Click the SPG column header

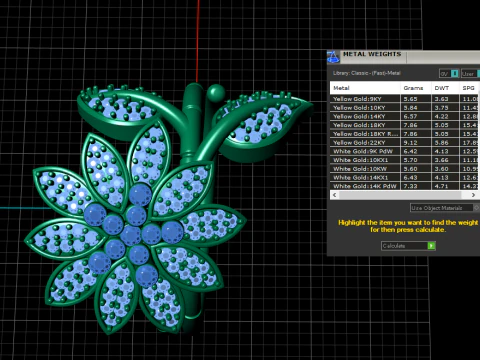point(469,88)
